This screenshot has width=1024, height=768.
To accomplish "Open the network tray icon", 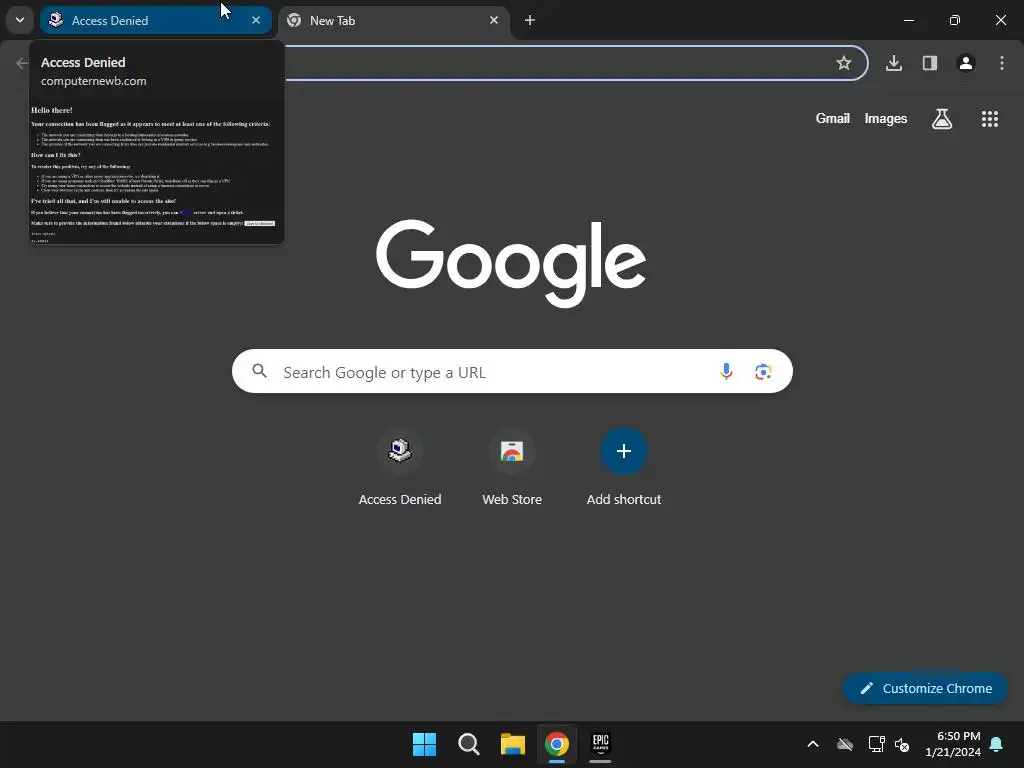I will coord(876,744).
